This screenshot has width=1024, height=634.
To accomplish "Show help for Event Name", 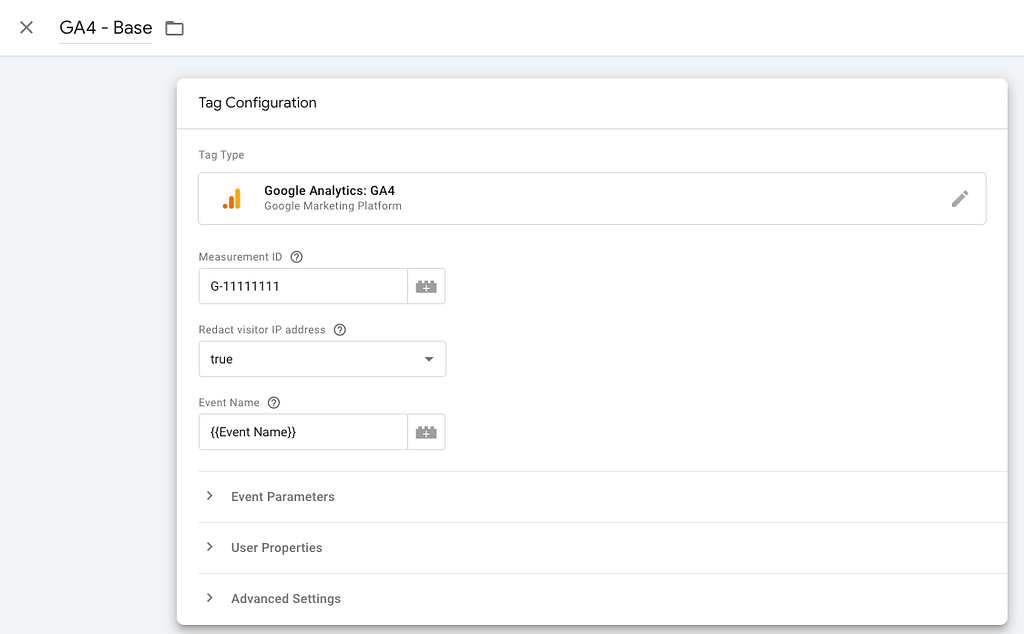I will pos(274,403).
